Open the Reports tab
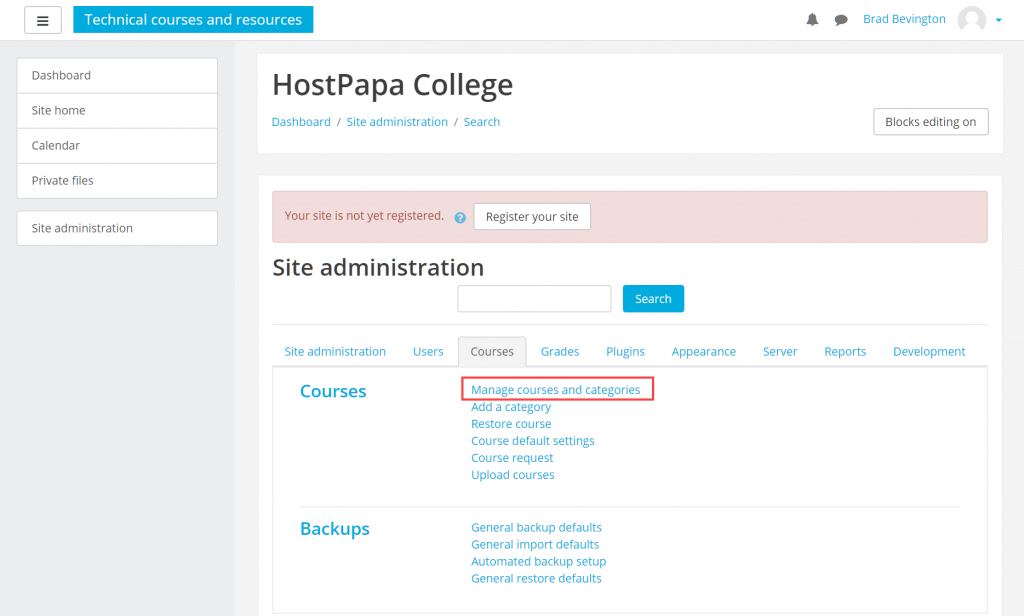Screen dimensions: 1024x616 pyautogui.click(x=845, y=351)
